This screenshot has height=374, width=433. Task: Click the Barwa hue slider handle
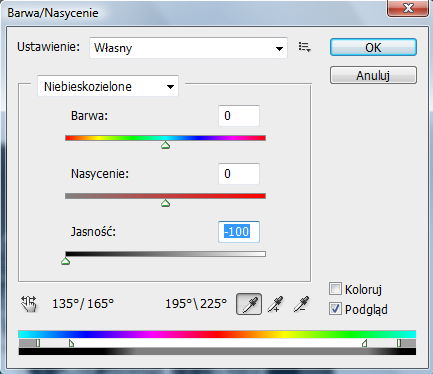click(x=165, y=145)
